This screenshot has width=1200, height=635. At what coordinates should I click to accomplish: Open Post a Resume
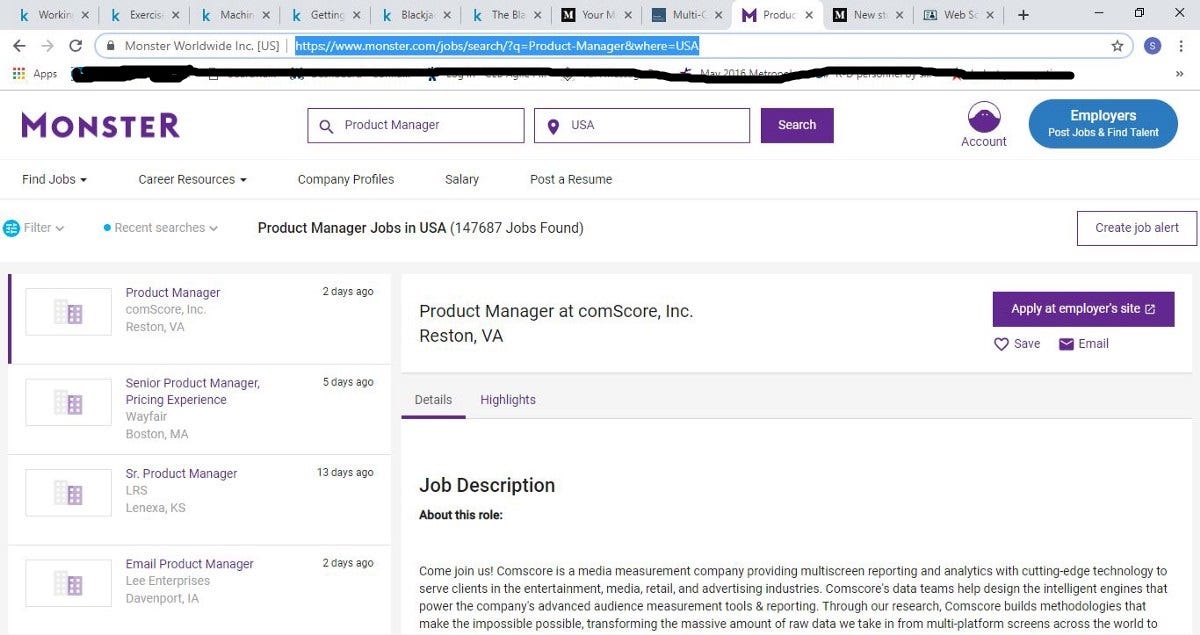click(571, 180)
